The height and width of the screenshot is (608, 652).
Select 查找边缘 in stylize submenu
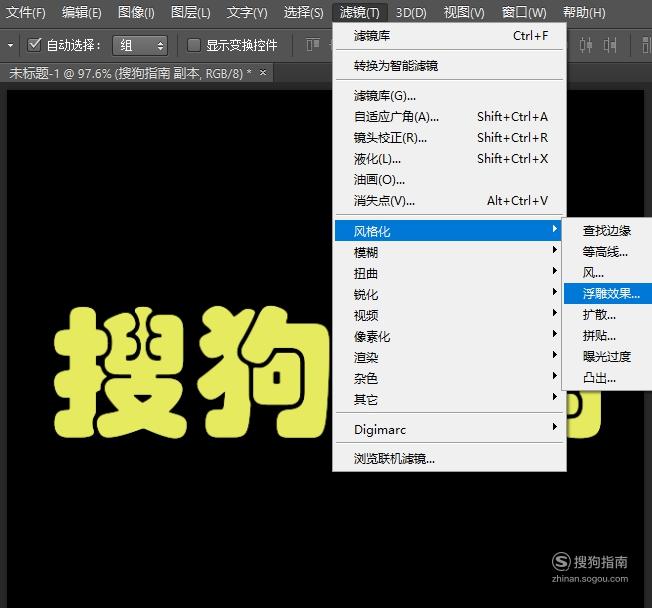click(x=608, y=230)
